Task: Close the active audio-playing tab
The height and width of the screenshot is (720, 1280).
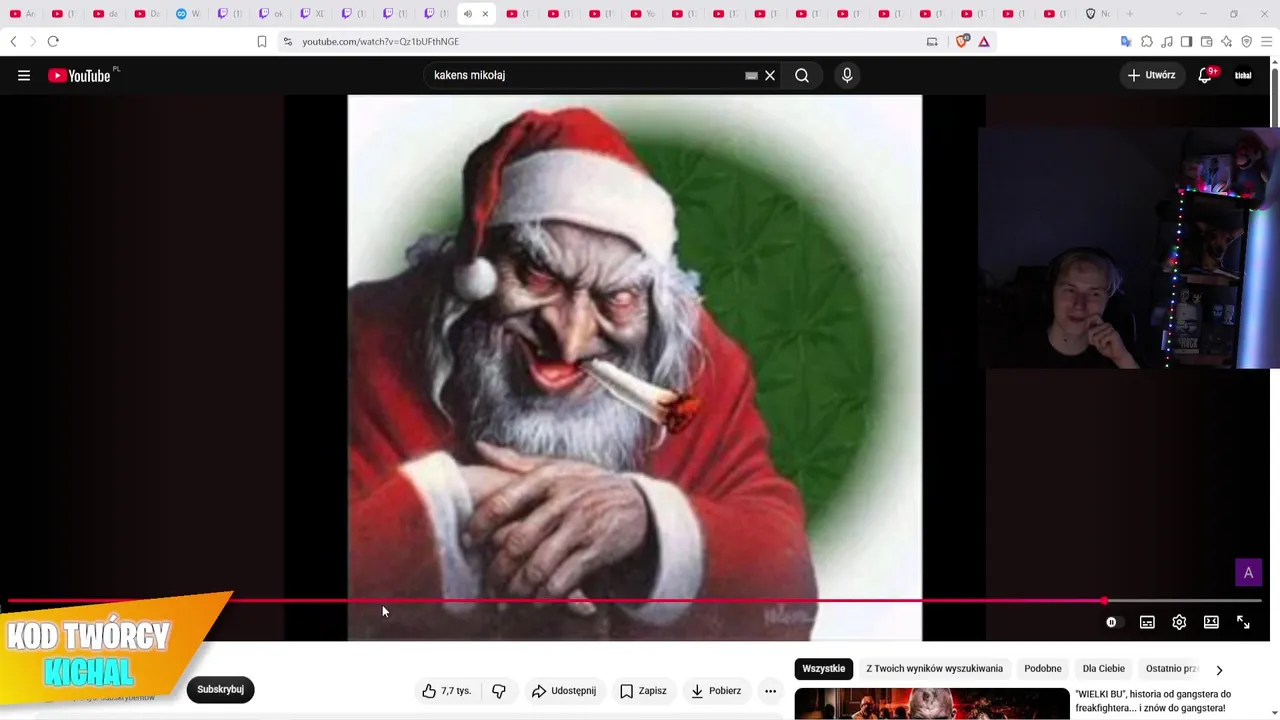Action: point(485,14)
